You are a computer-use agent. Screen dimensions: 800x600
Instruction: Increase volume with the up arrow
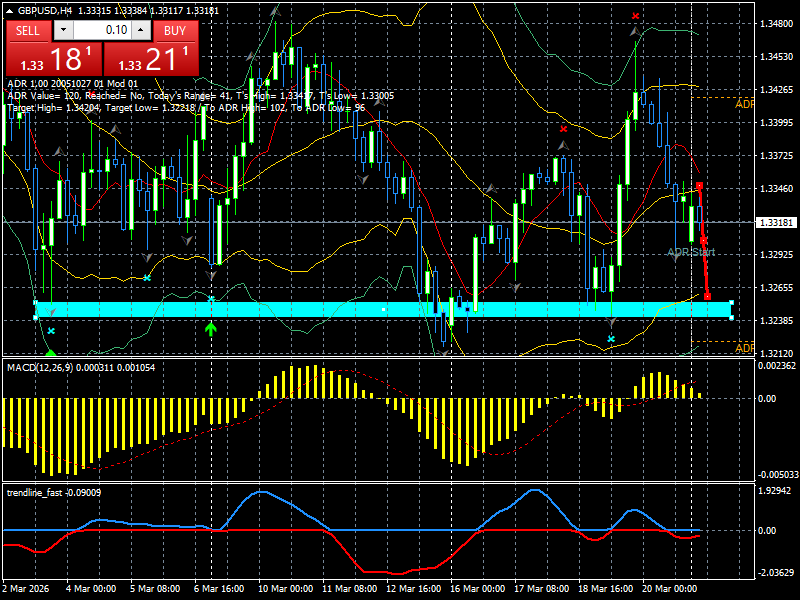(x=141, y=30)
